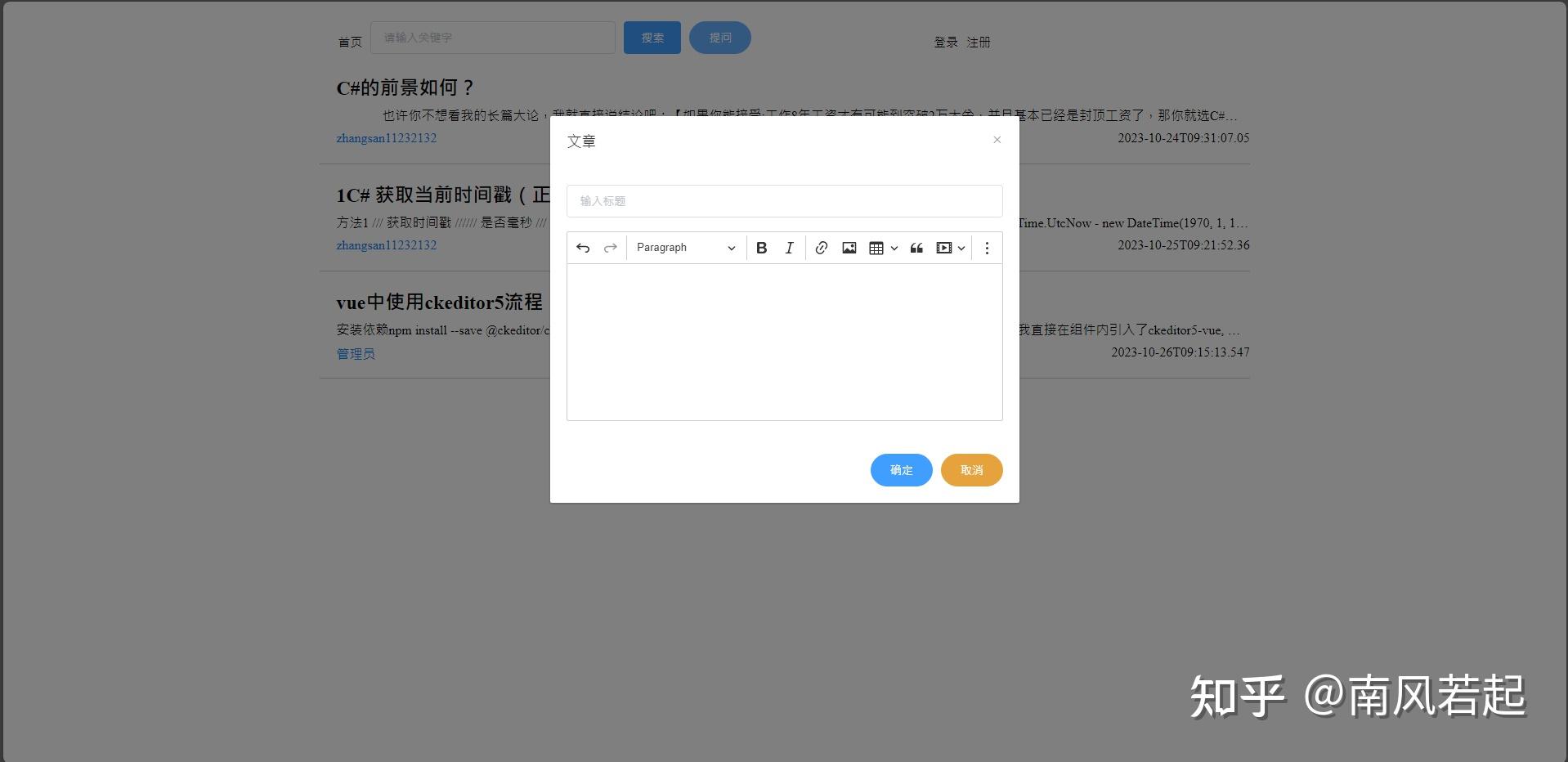Screen dimensions: 1568x762
Task: Click the 取消 button to cancel
Action: tap(971, 470)
